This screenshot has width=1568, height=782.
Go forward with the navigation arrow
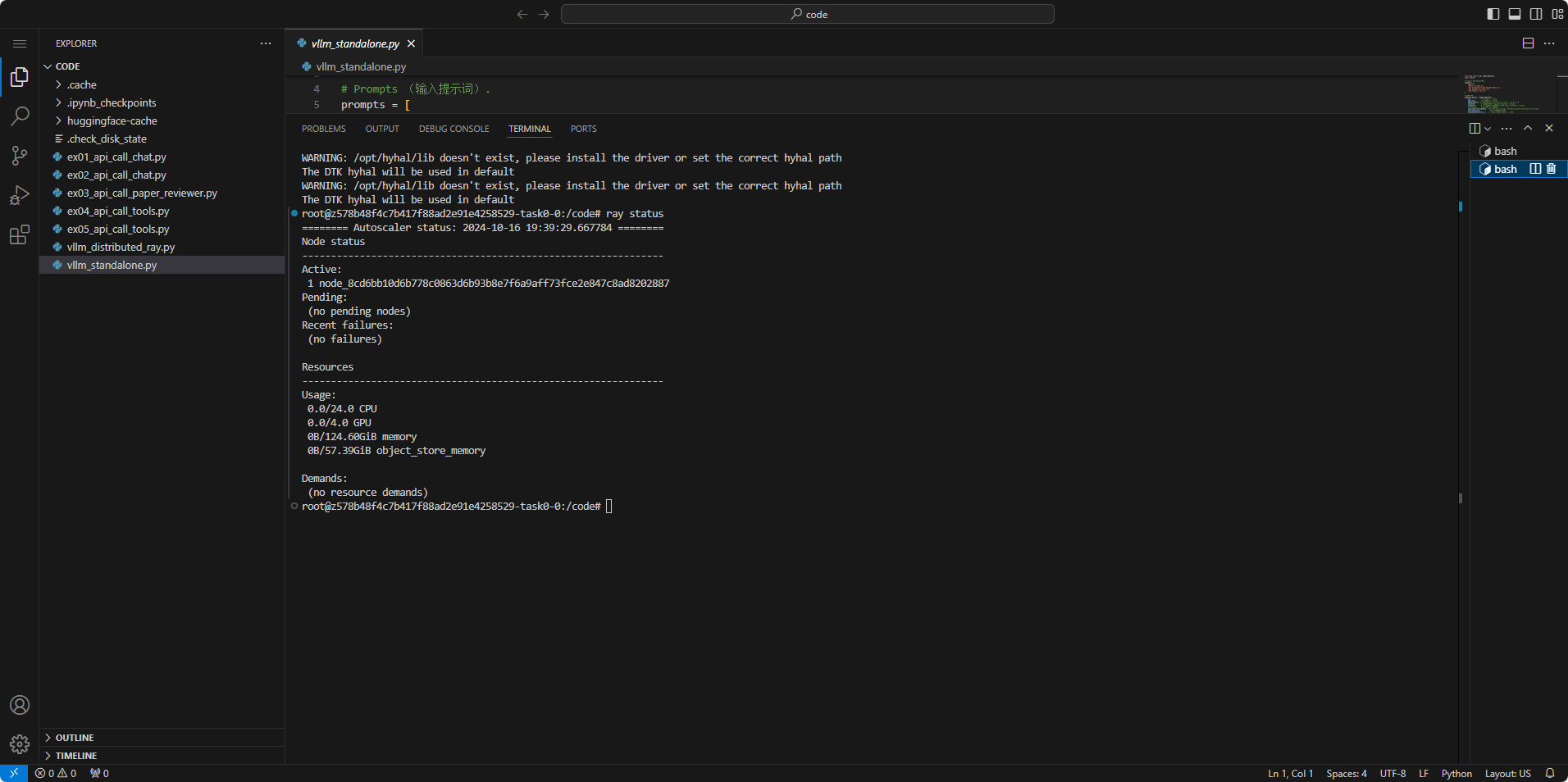coord(544,14)
